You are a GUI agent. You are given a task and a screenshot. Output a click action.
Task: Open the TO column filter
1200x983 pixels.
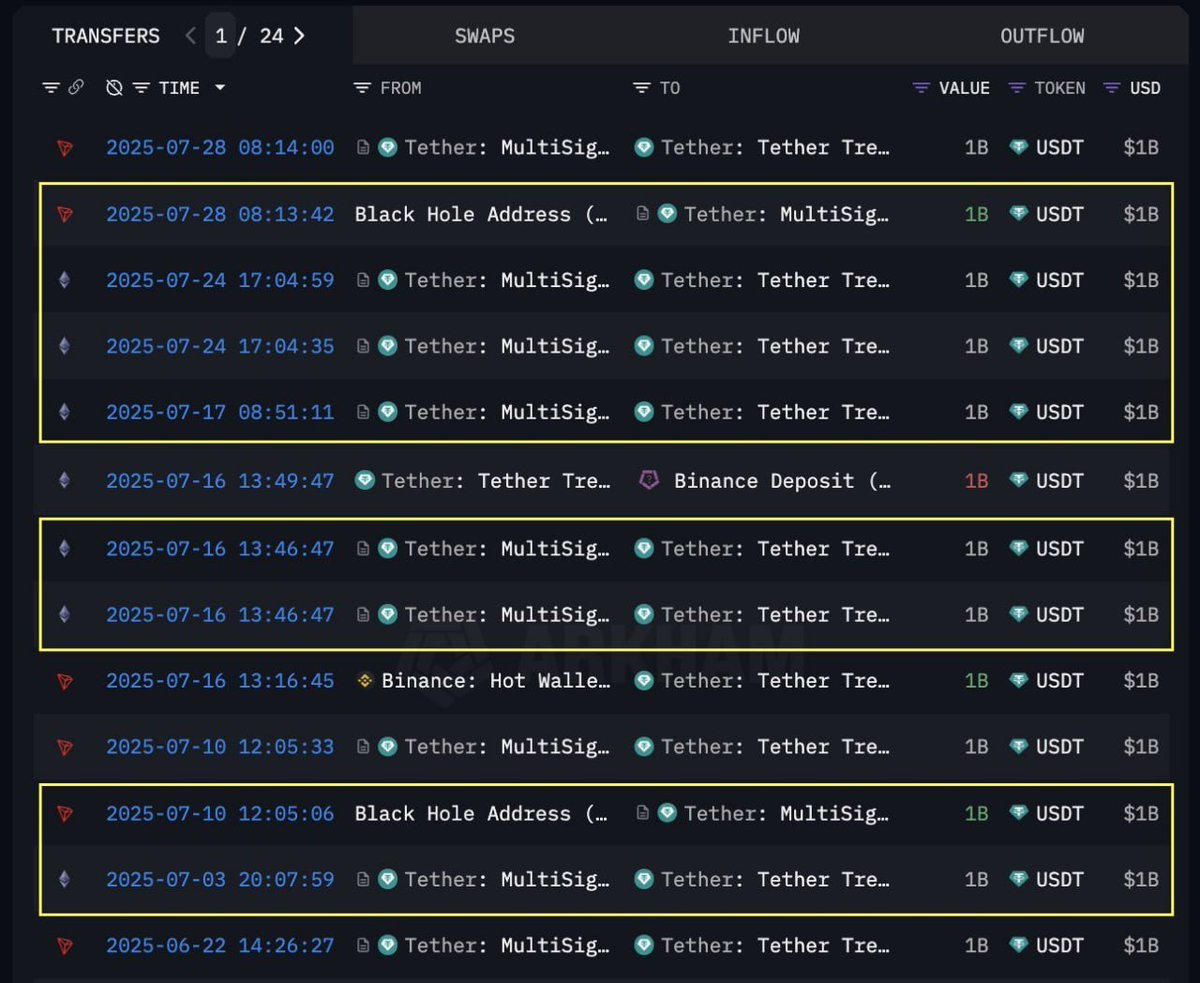point(642,88)
